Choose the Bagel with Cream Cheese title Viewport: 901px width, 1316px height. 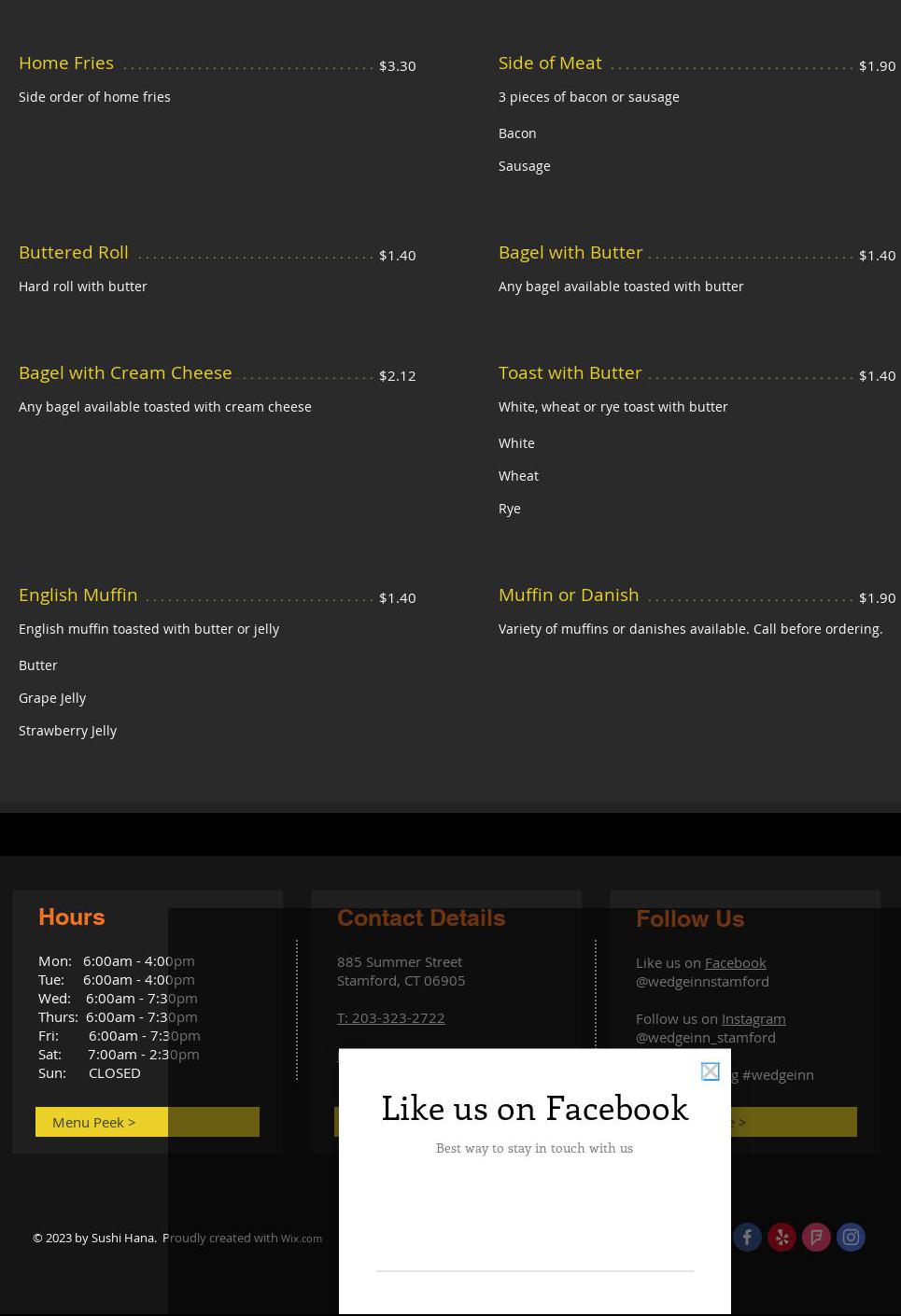coord(125,372)
